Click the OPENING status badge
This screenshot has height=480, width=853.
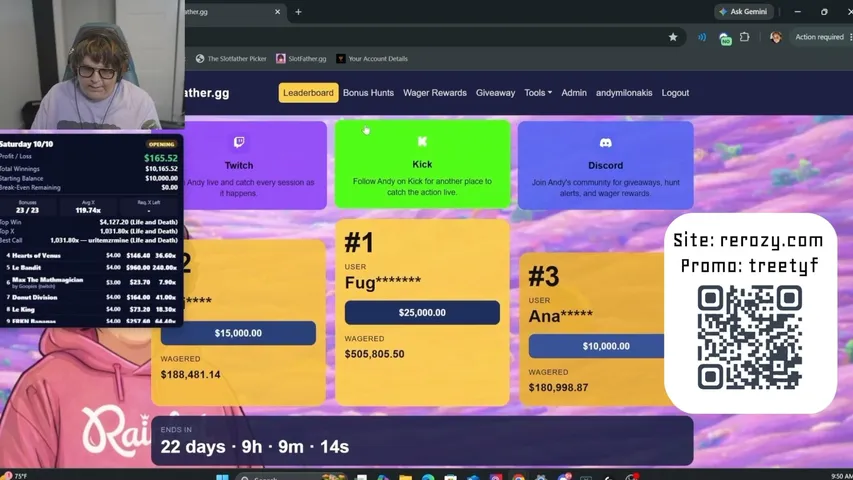coord(162,144)
